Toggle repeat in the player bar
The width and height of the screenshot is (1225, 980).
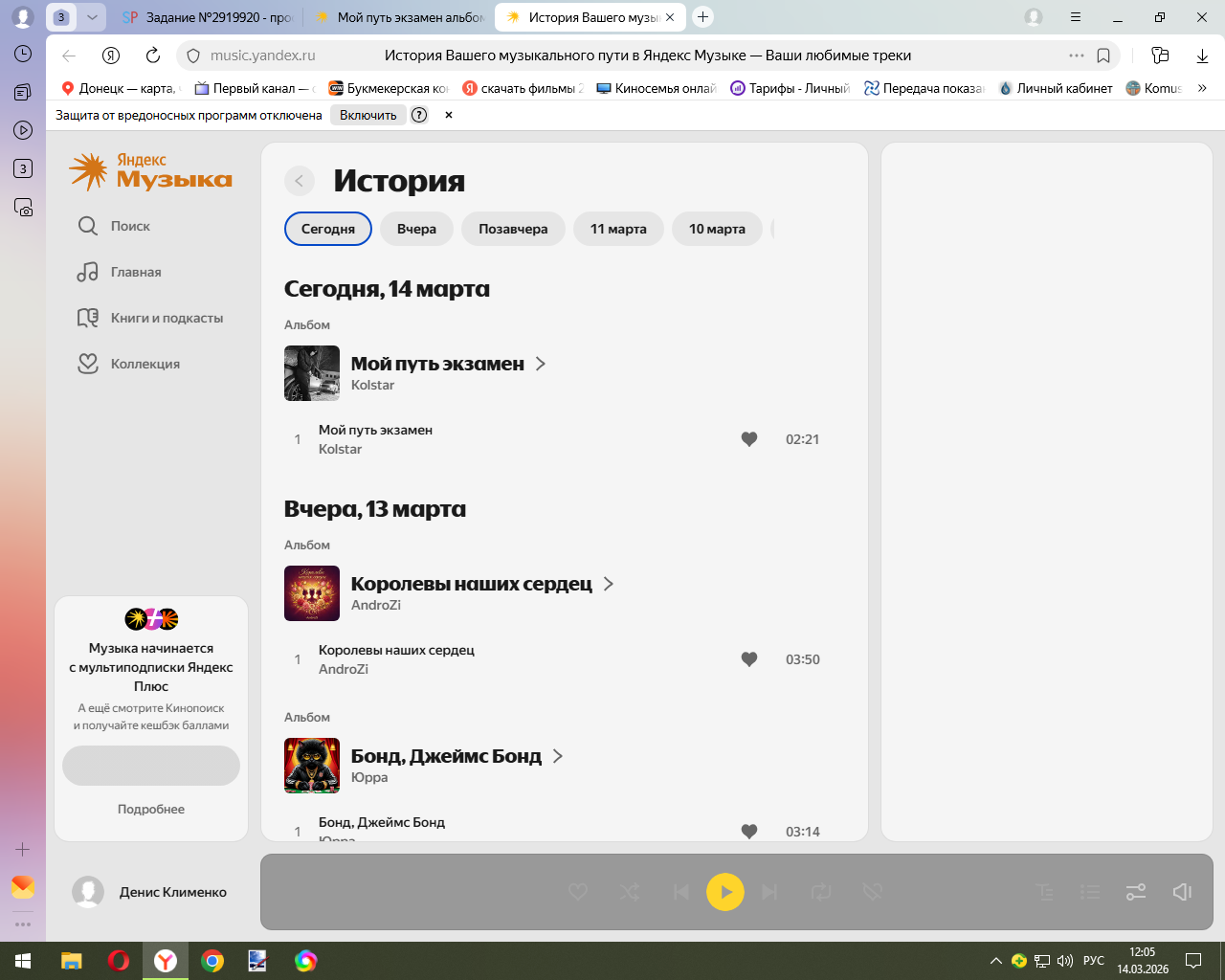click(x=821, y=892)
